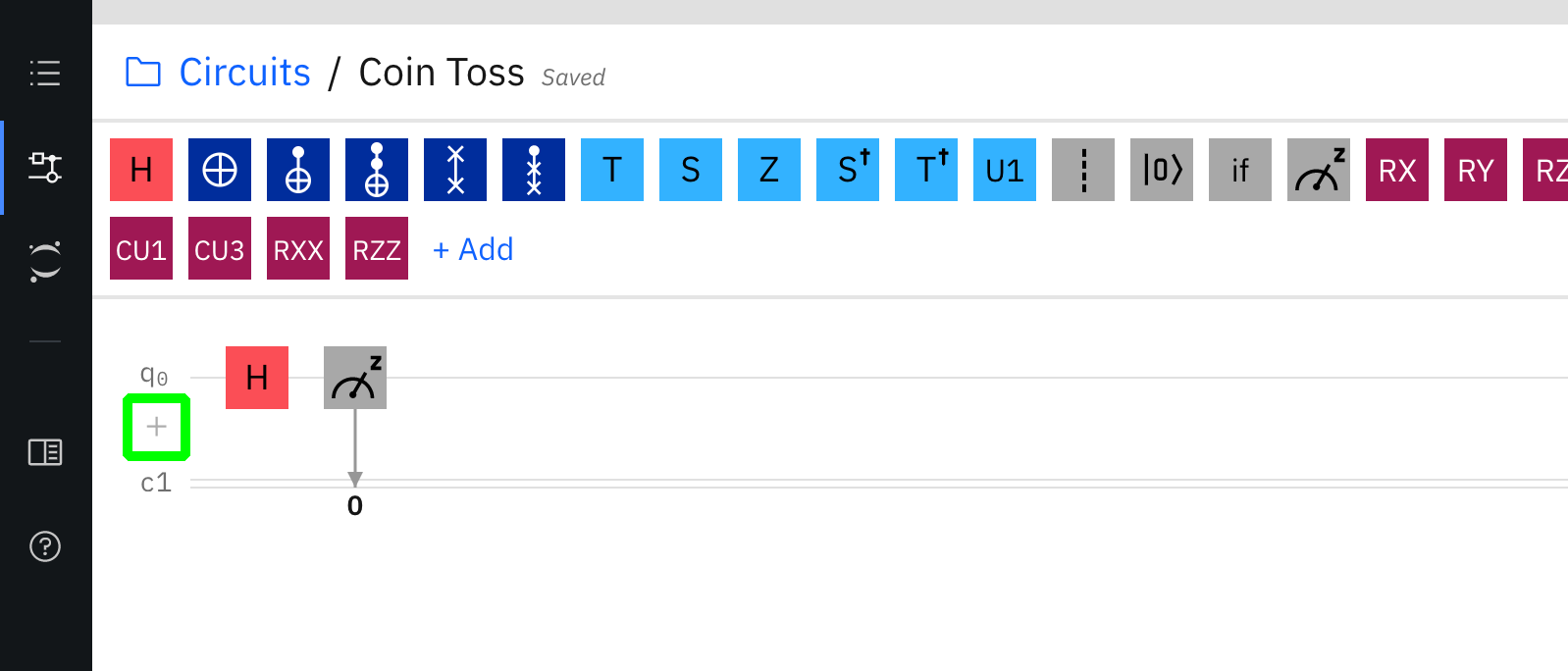
Task: Select the RX rotation gate
Action: point(1397,170)
